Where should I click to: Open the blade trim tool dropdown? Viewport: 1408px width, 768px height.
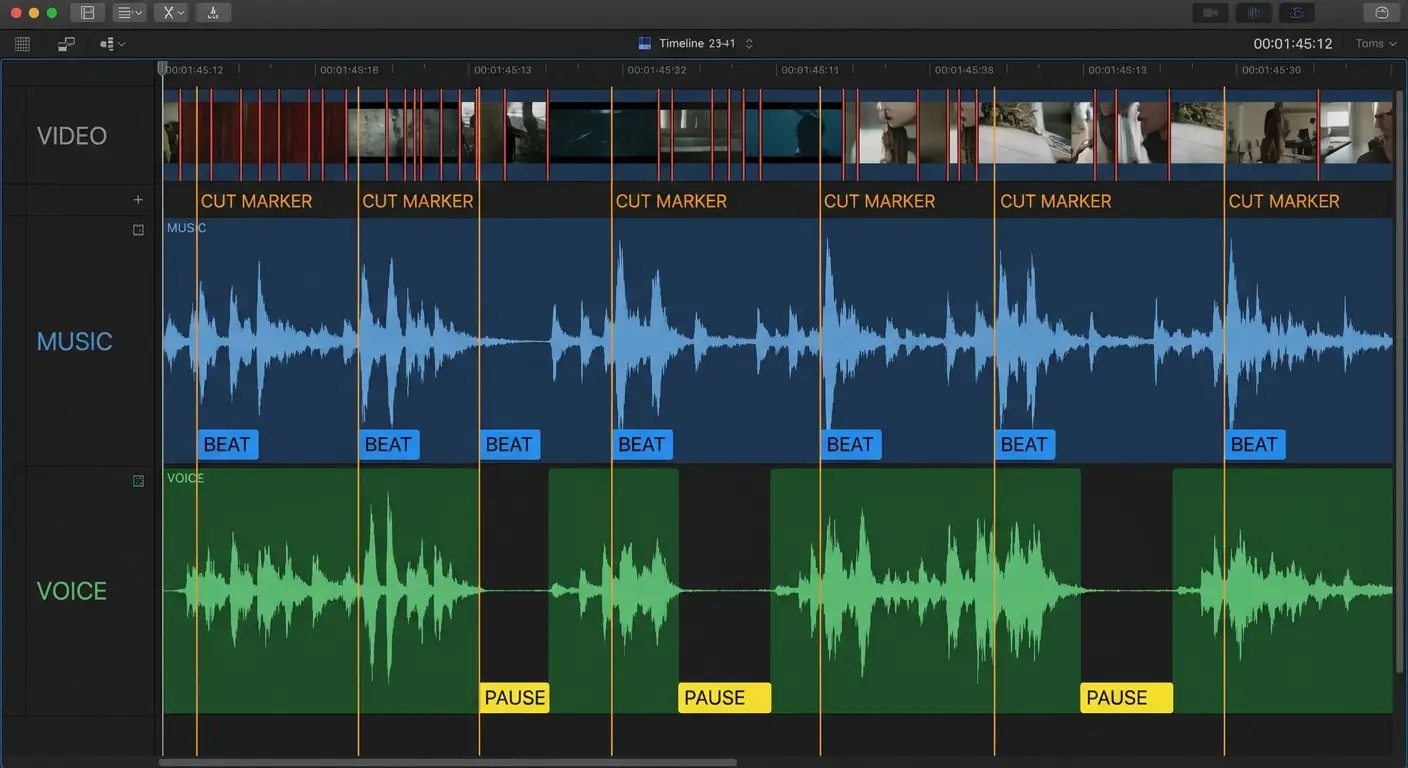click(173, 13)
